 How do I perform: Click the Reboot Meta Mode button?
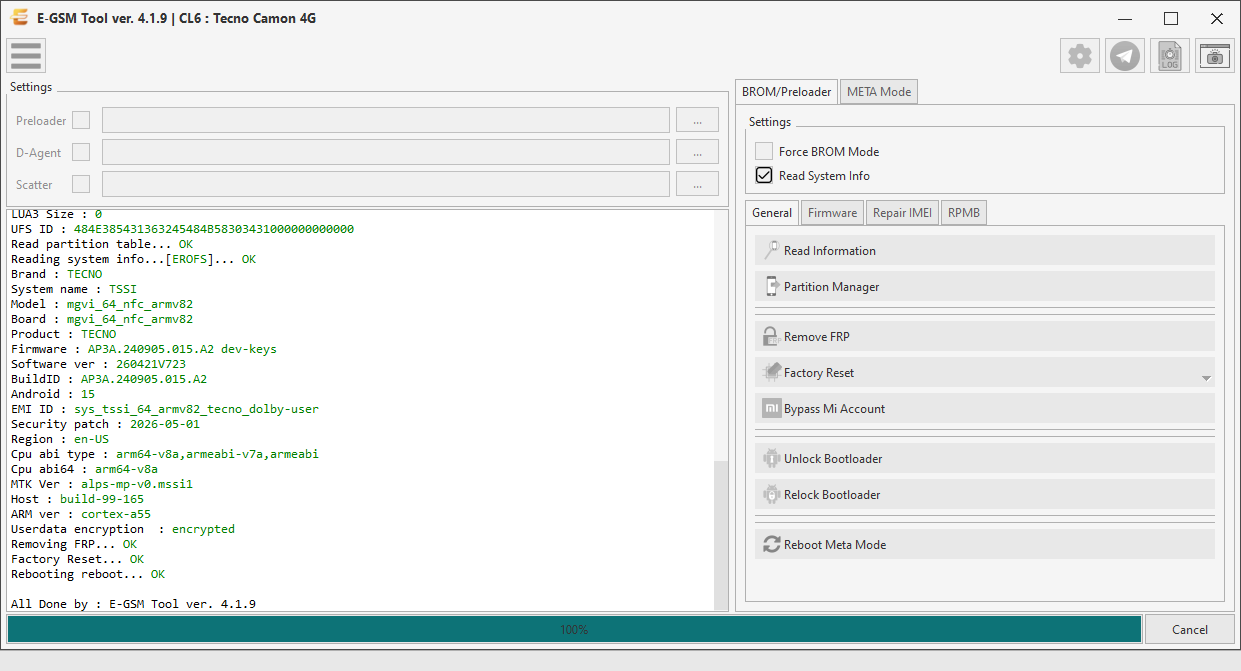[x=985, y=544]
